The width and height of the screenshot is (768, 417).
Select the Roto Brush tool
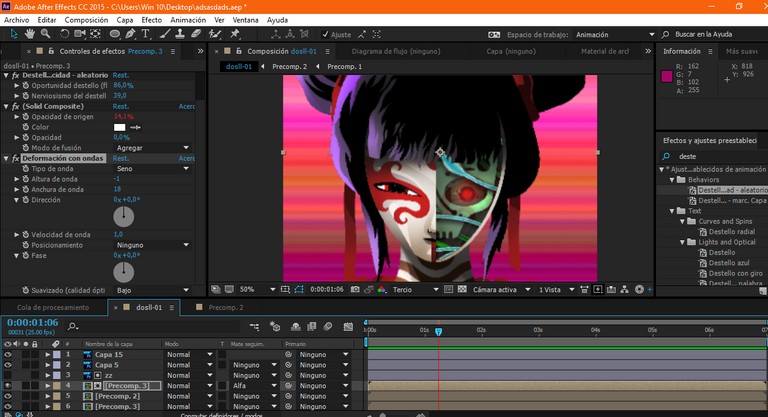pos(215,34)
